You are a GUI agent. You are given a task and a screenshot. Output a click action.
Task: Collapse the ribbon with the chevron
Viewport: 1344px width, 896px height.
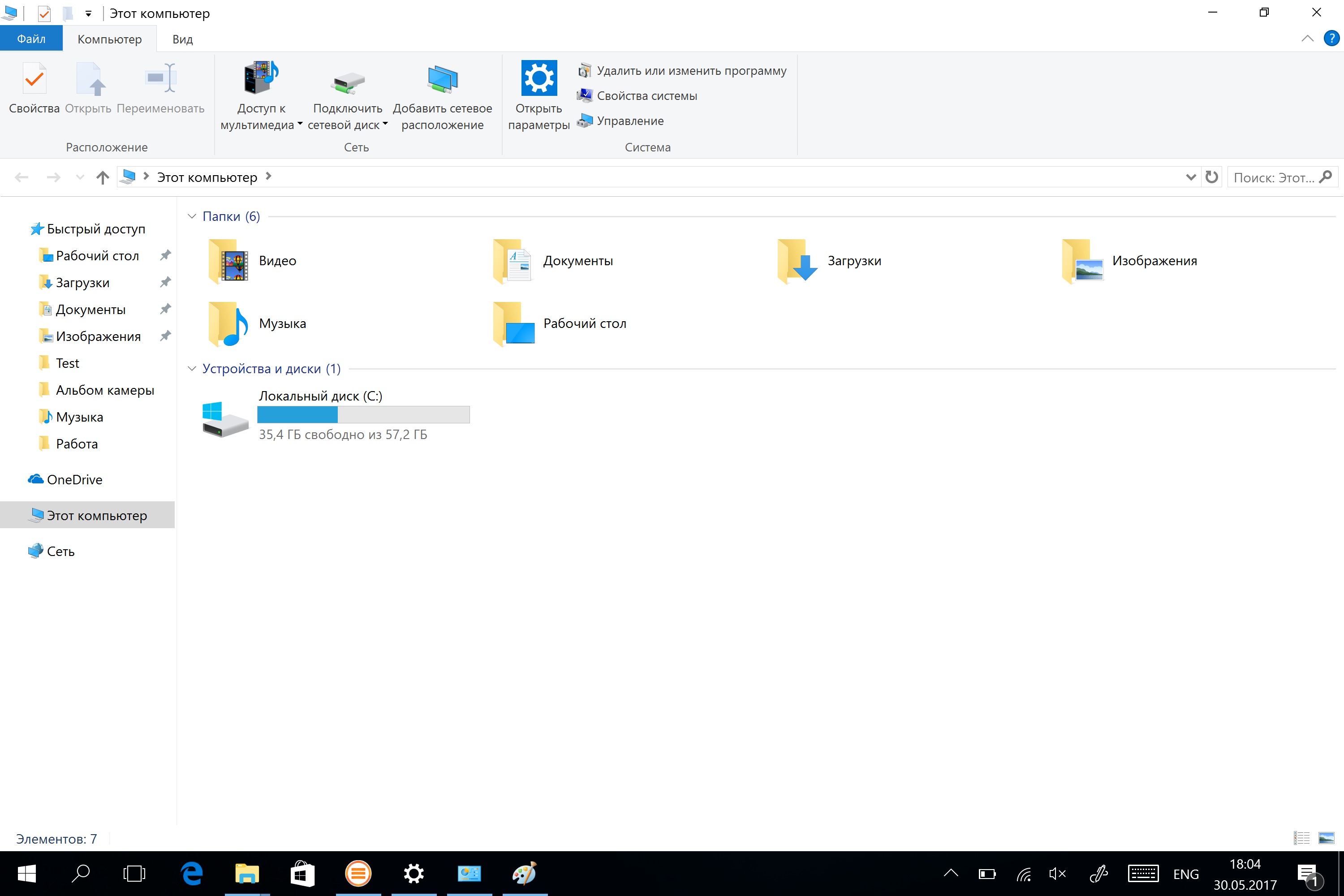point(1307,38)
